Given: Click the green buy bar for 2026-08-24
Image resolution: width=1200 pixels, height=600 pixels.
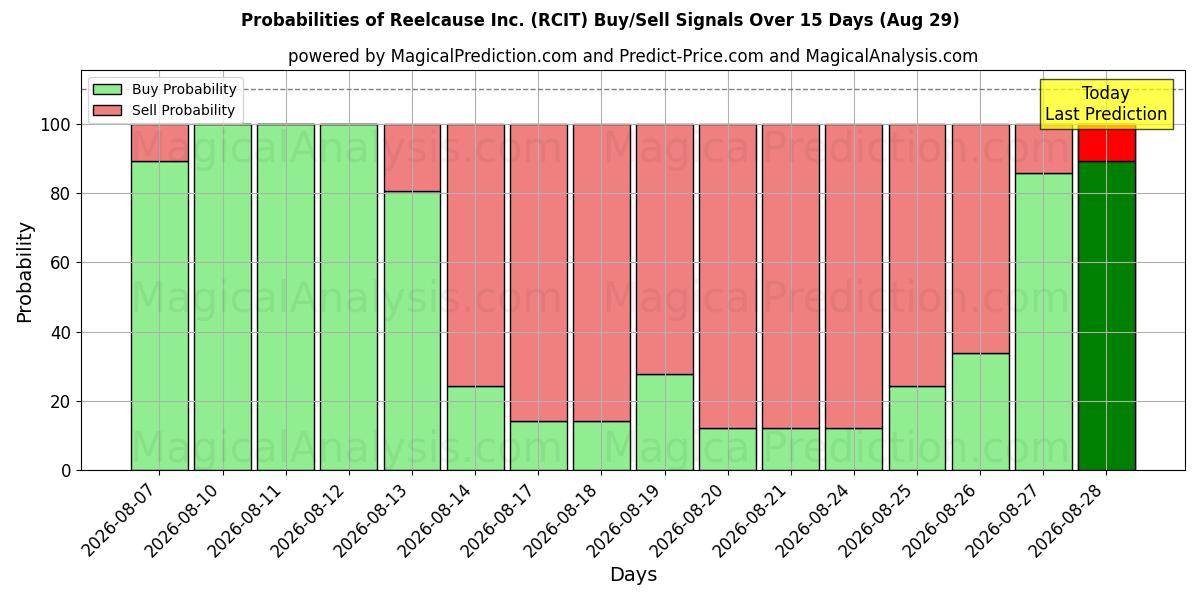Looking at the screenshot, I should (854, 449).
